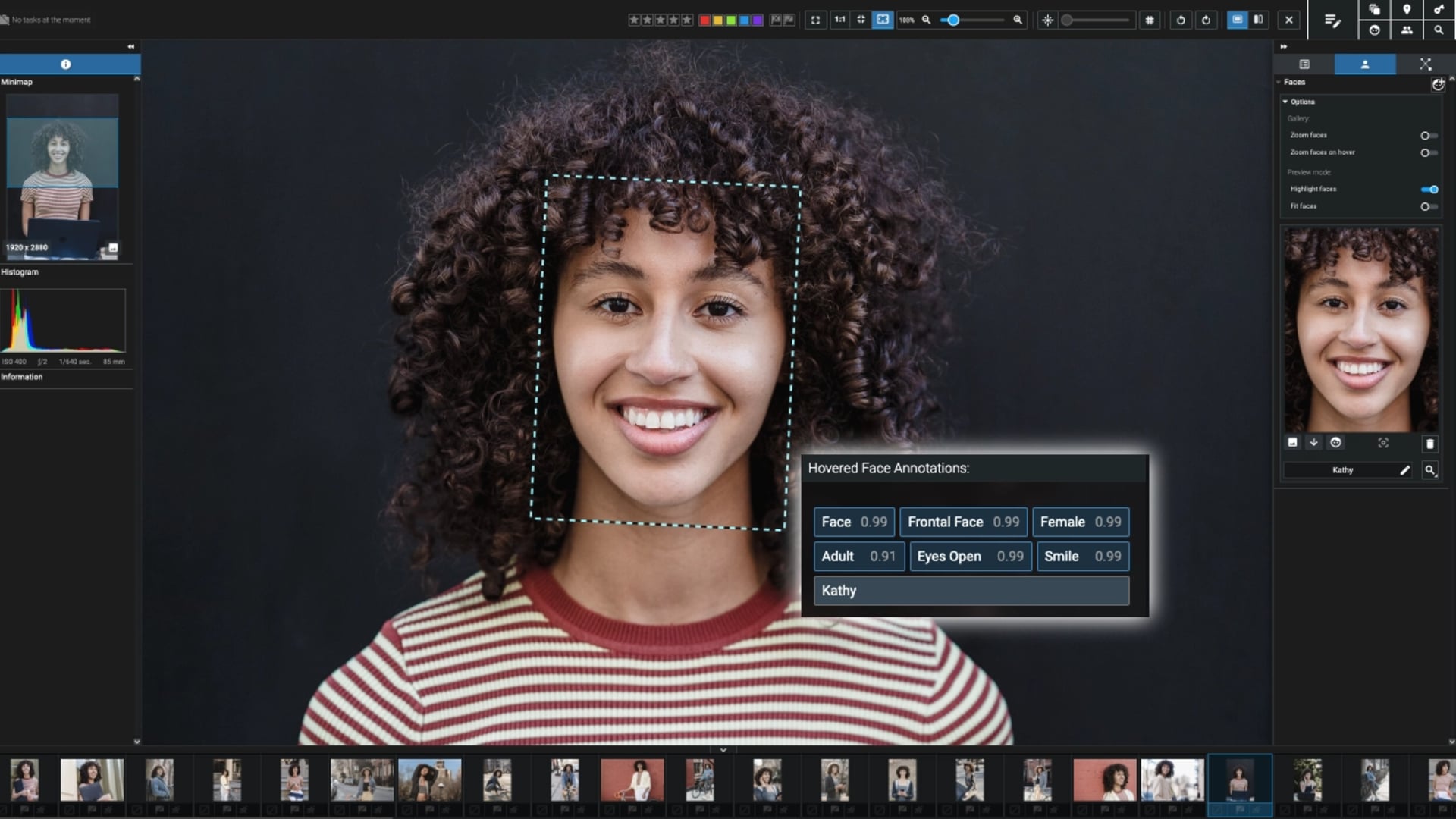Click the add face icon in Faces header
This screenshot has height=819, width=1456.
point(1438,85)
